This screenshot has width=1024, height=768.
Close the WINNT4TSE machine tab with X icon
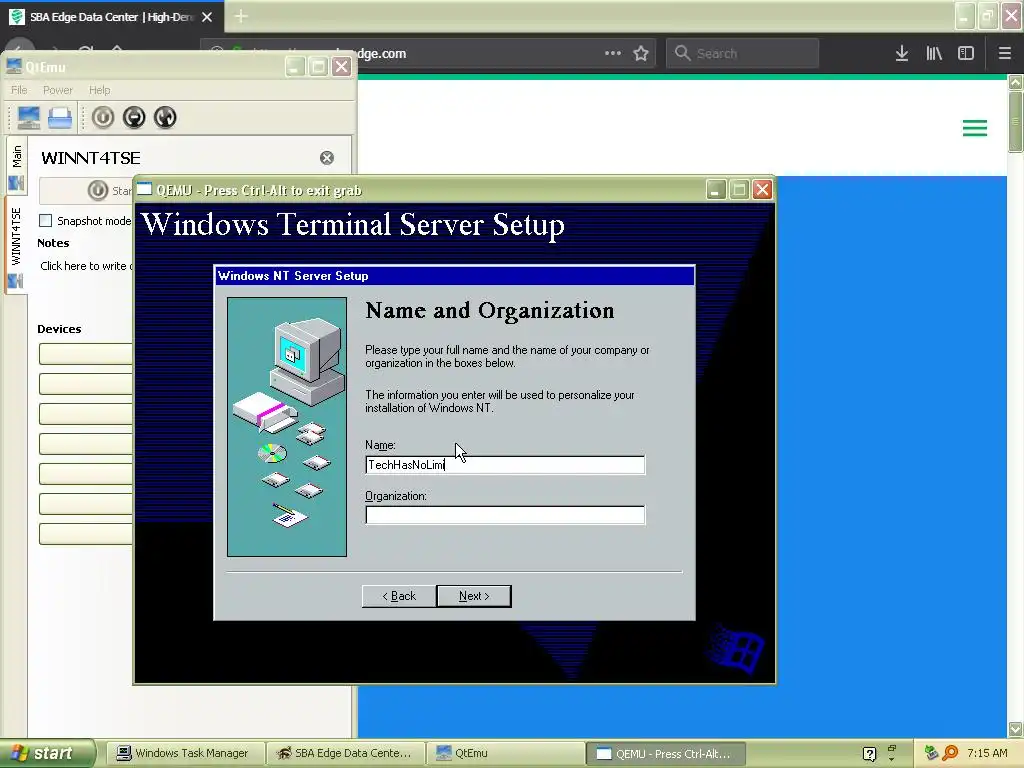point(327,158)
